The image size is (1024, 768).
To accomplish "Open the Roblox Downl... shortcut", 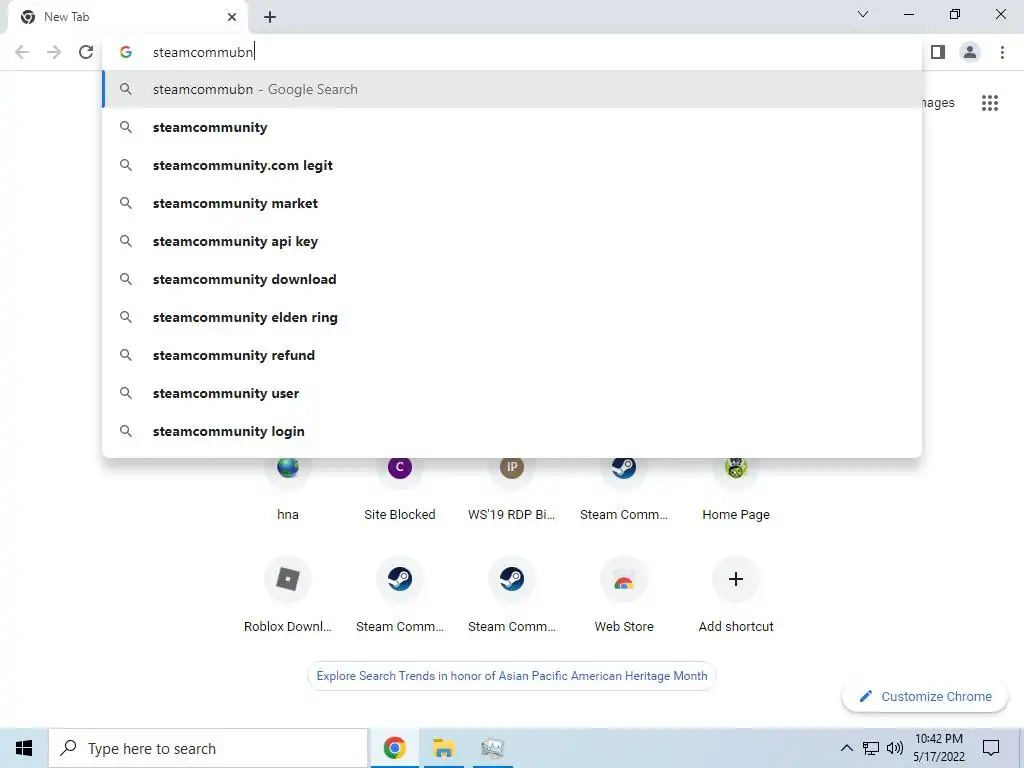I will [288, 594].
